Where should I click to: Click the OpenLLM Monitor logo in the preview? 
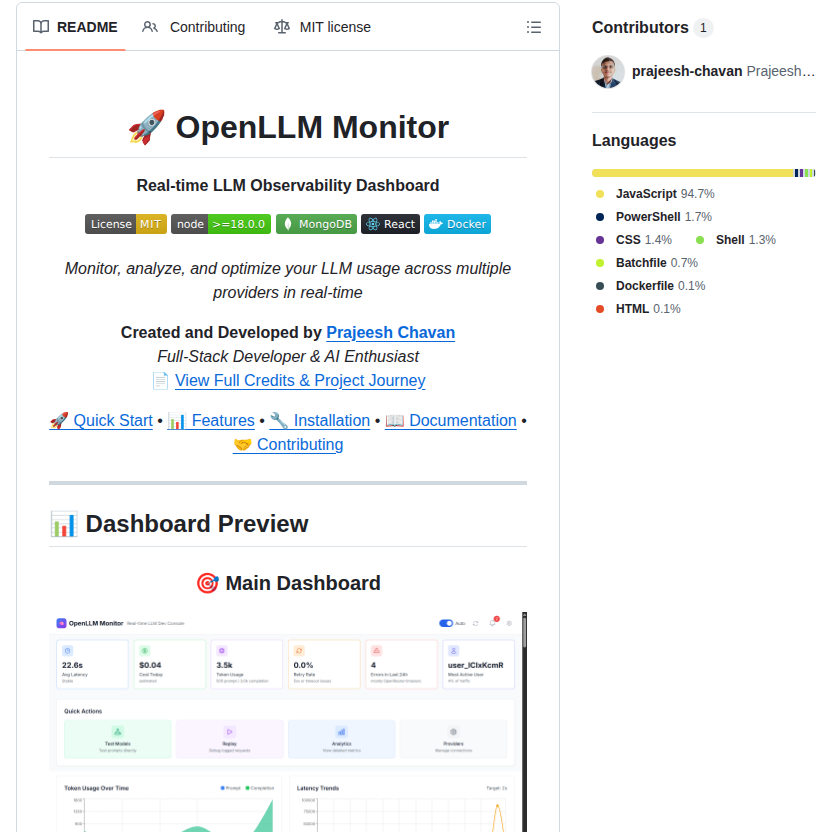pyautogui.click(x=62, y=622)
